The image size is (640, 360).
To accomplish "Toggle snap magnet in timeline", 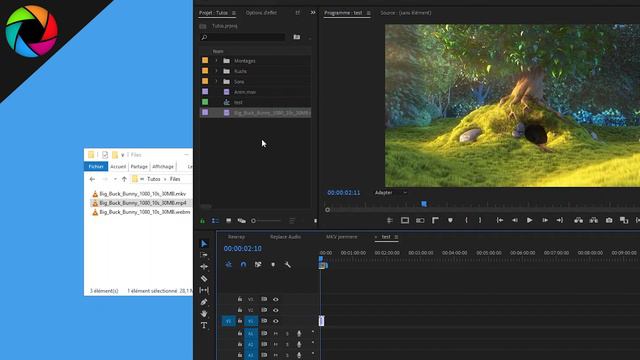I will pos(243,264).
